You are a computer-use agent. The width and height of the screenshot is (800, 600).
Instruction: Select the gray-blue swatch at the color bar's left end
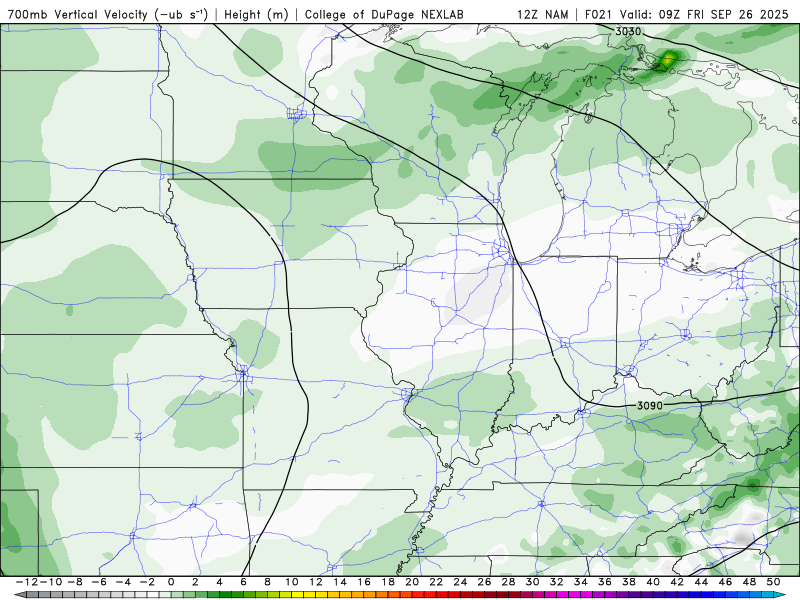[20, 595]
